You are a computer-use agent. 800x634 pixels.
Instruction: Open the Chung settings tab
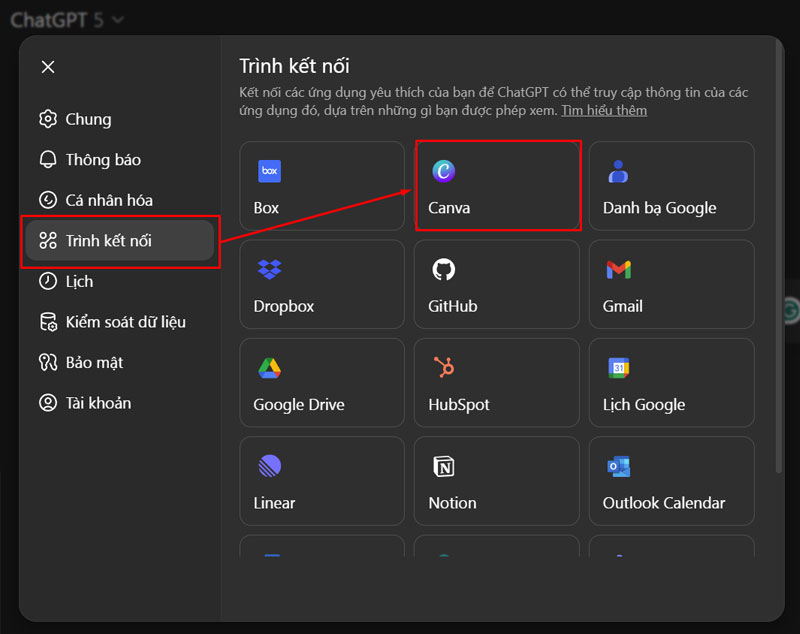click(x=88, y=119)
